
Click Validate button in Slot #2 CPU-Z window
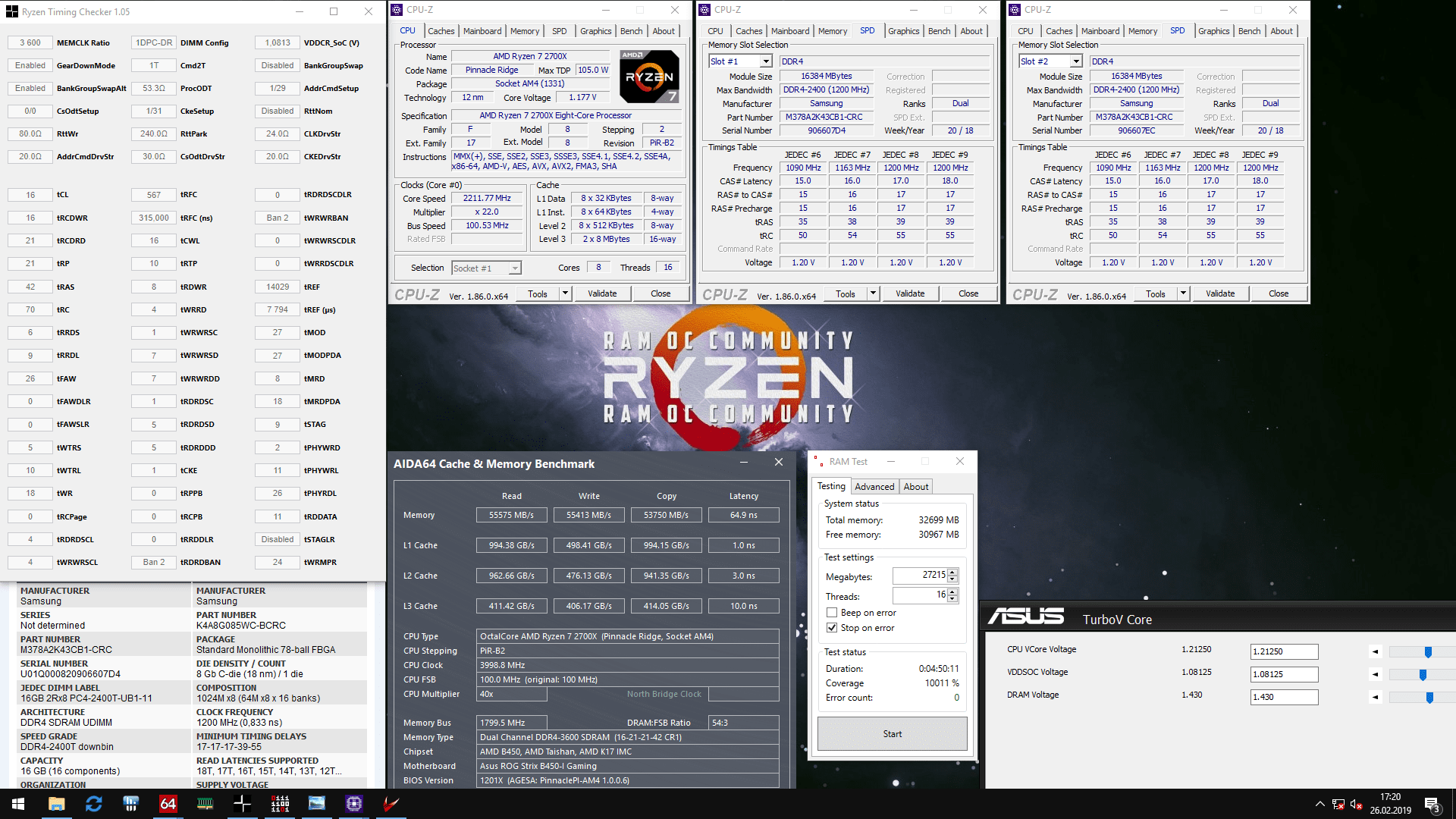(x=1220, y=293)
